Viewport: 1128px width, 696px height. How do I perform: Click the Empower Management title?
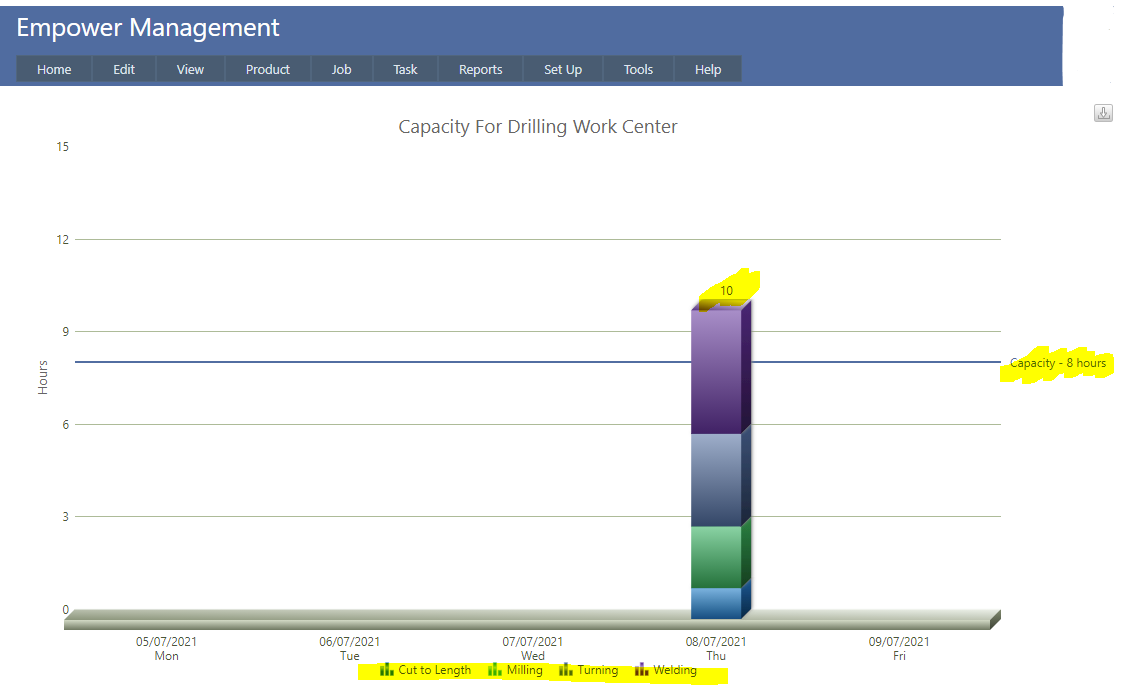[x=148, y=28]
